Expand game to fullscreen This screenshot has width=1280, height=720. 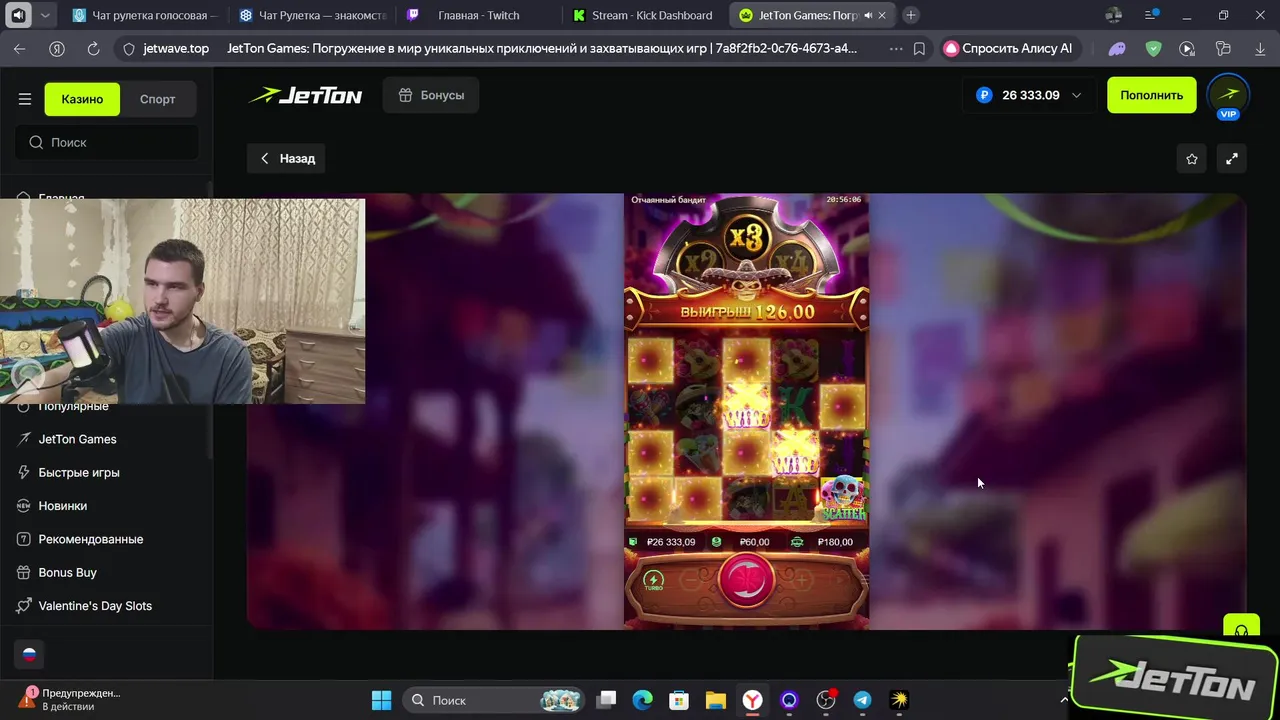[1232, 158]
